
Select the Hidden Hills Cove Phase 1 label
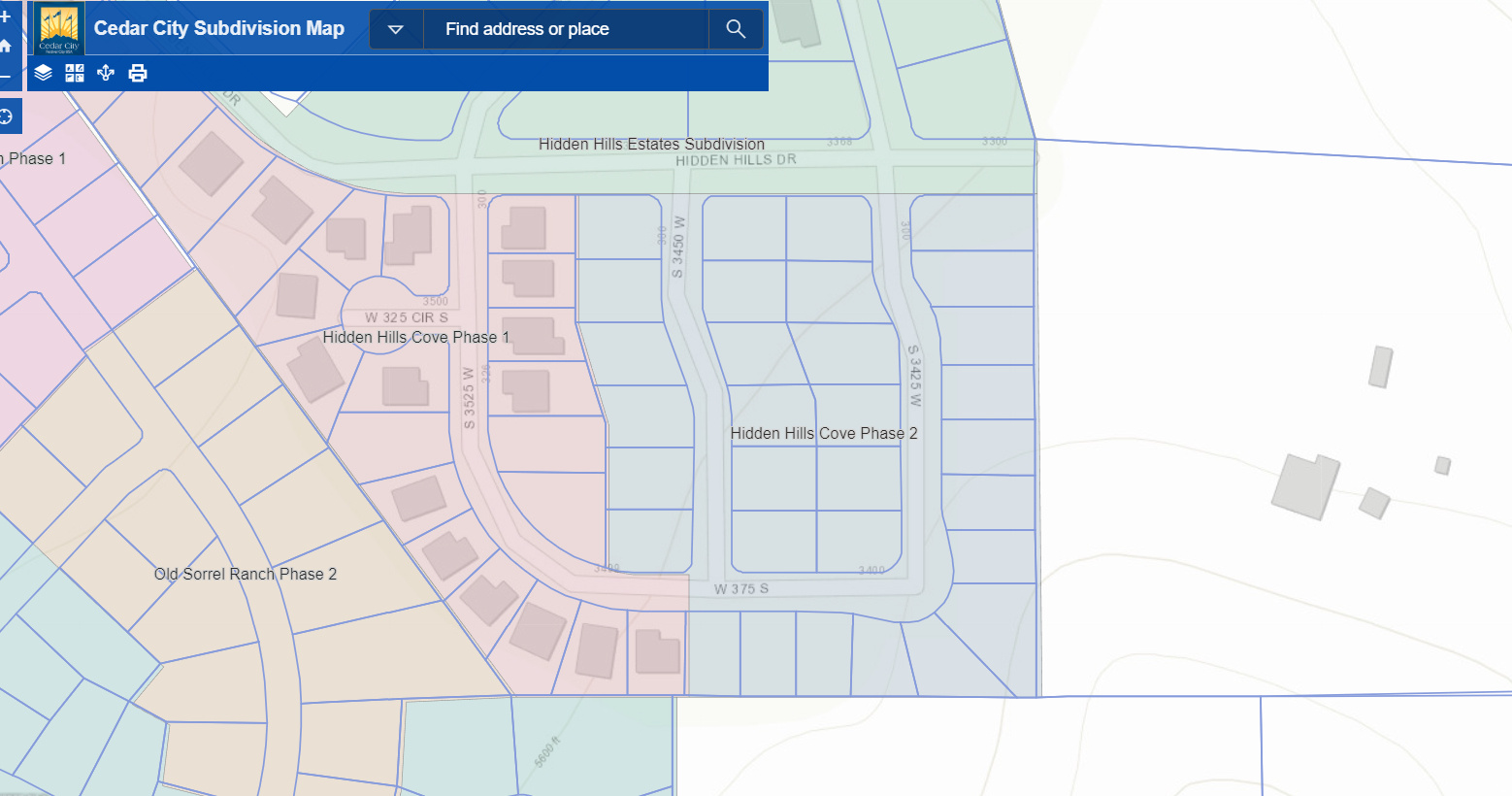(415, 337)
